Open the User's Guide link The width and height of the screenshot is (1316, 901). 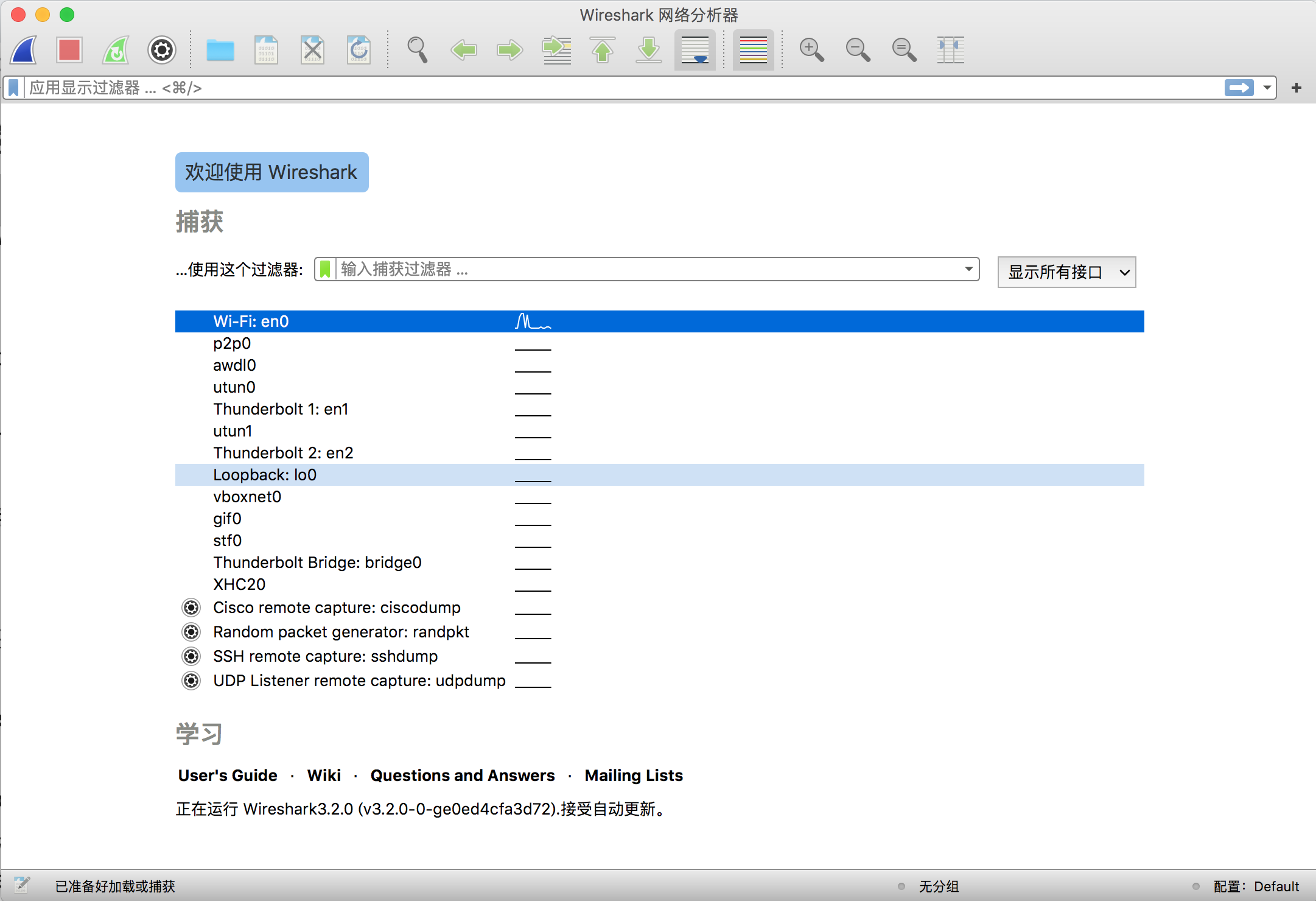(x=228, y=776)
